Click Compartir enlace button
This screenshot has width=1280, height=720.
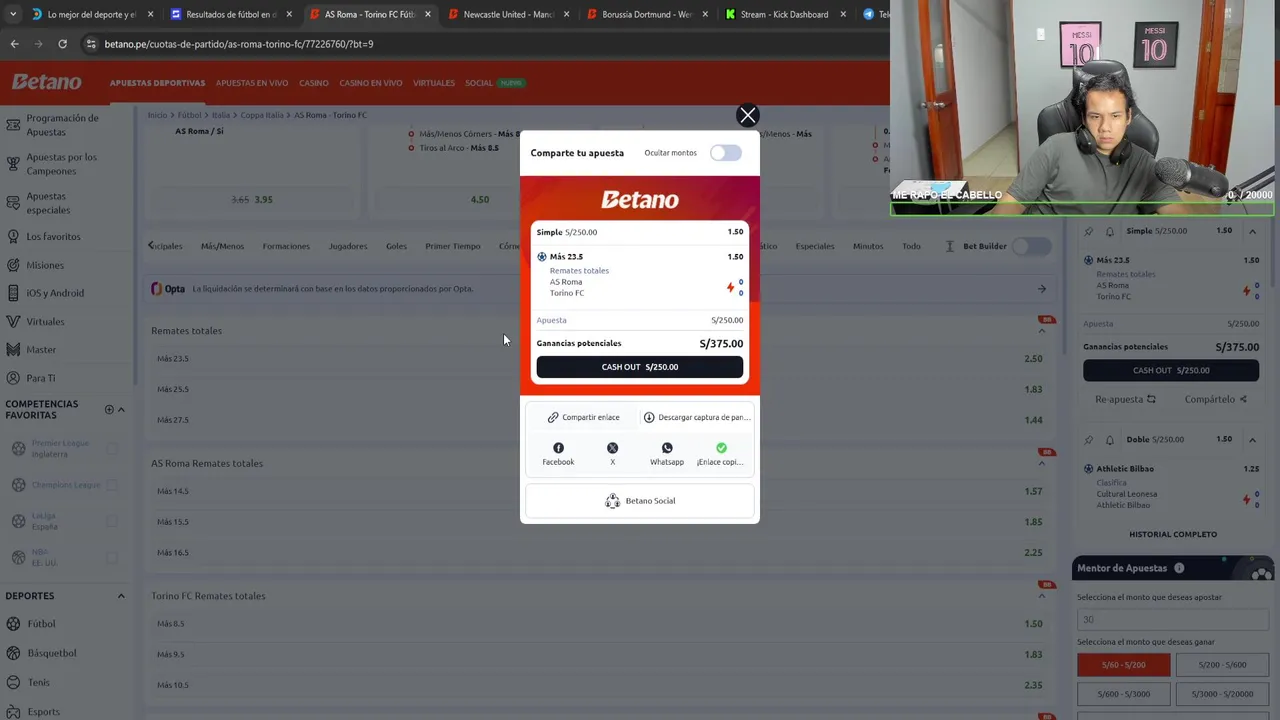[583, 417]
